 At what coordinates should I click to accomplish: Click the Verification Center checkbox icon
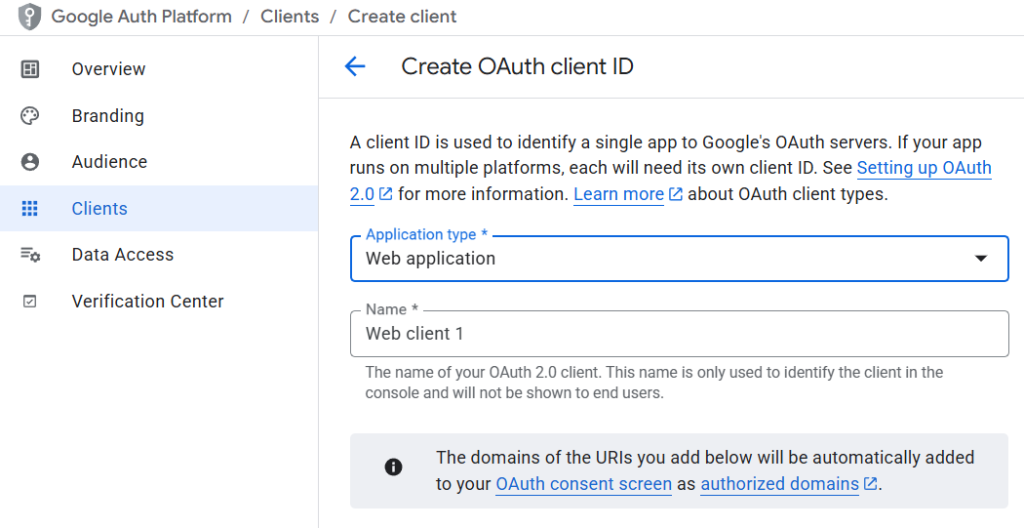tap(30, 301)
